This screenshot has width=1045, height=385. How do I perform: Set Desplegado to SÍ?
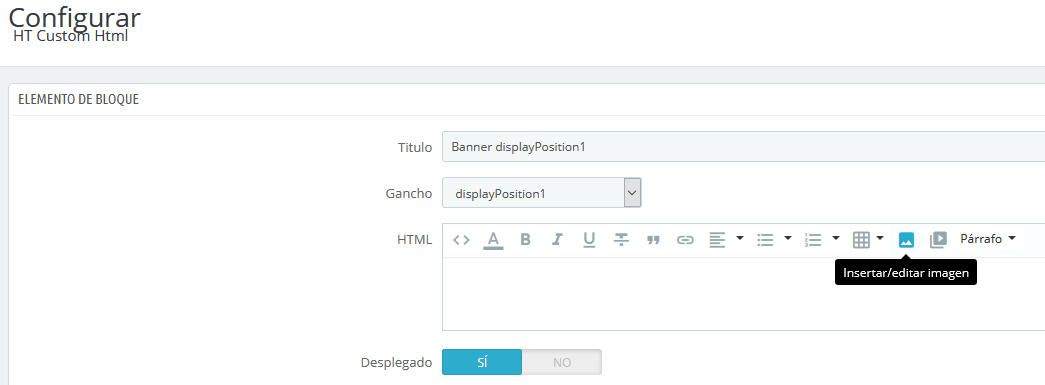[482, 362]
